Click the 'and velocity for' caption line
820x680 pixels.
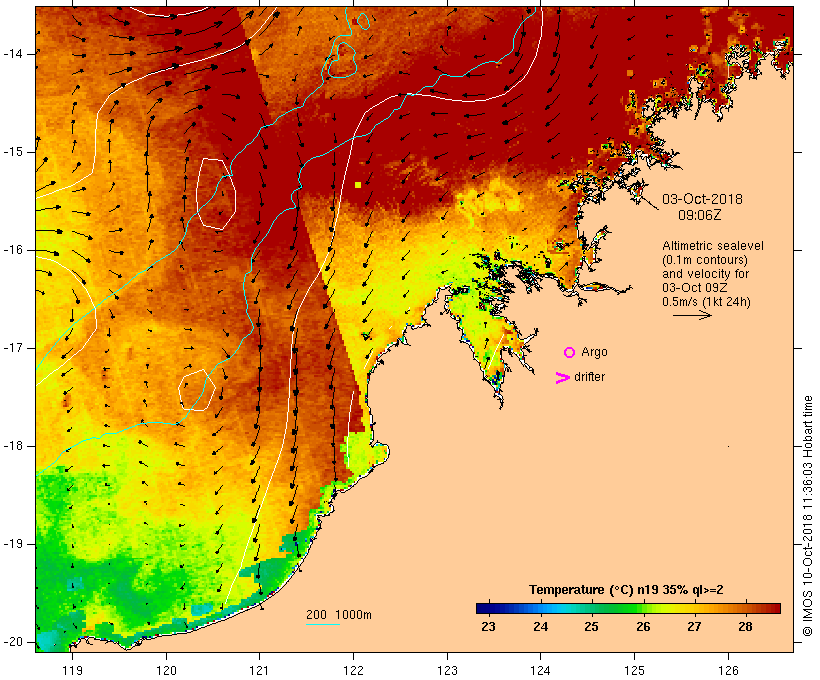point(705,274)
